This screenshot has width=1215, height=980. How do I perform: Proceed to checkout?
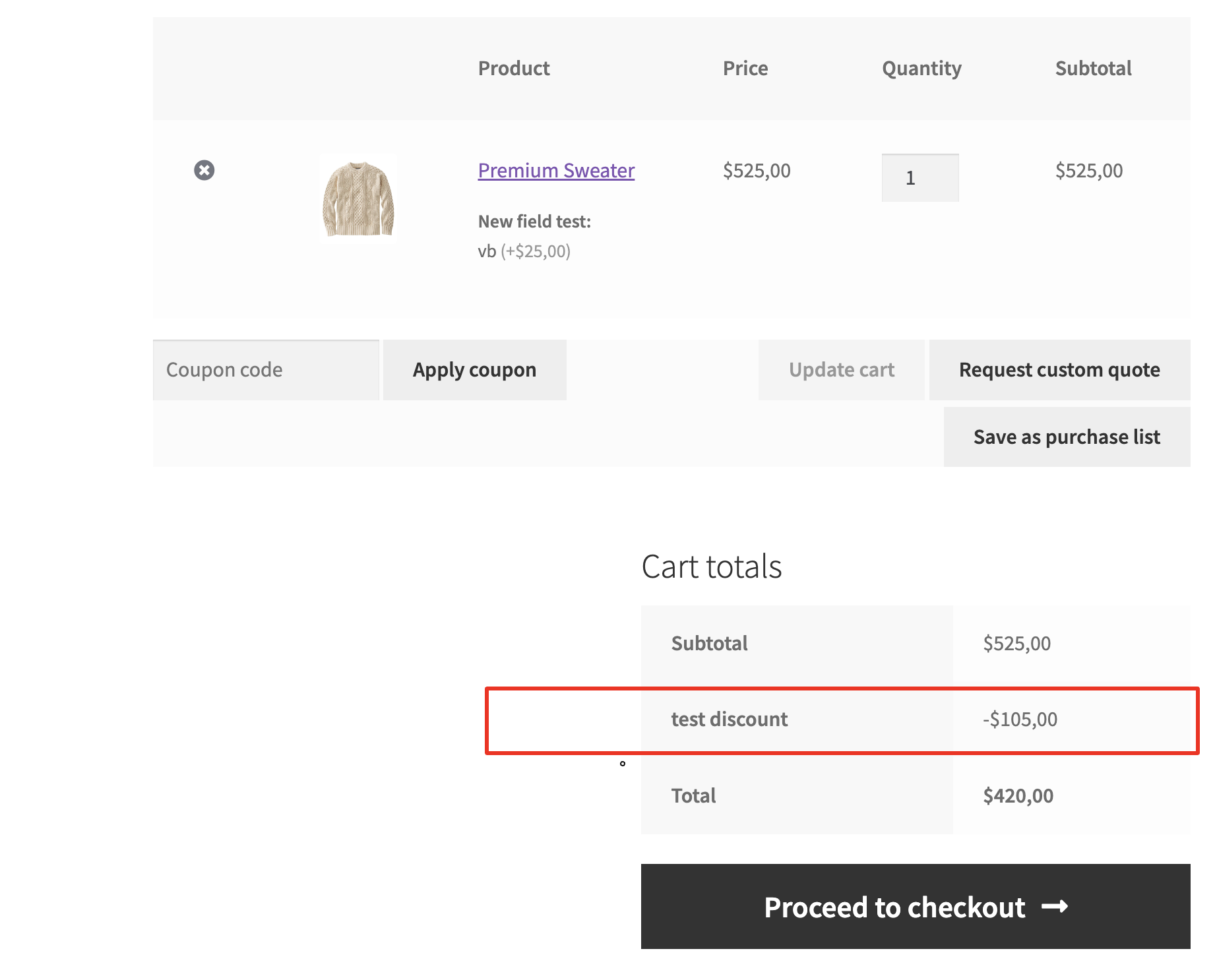[x=916, y=907]
